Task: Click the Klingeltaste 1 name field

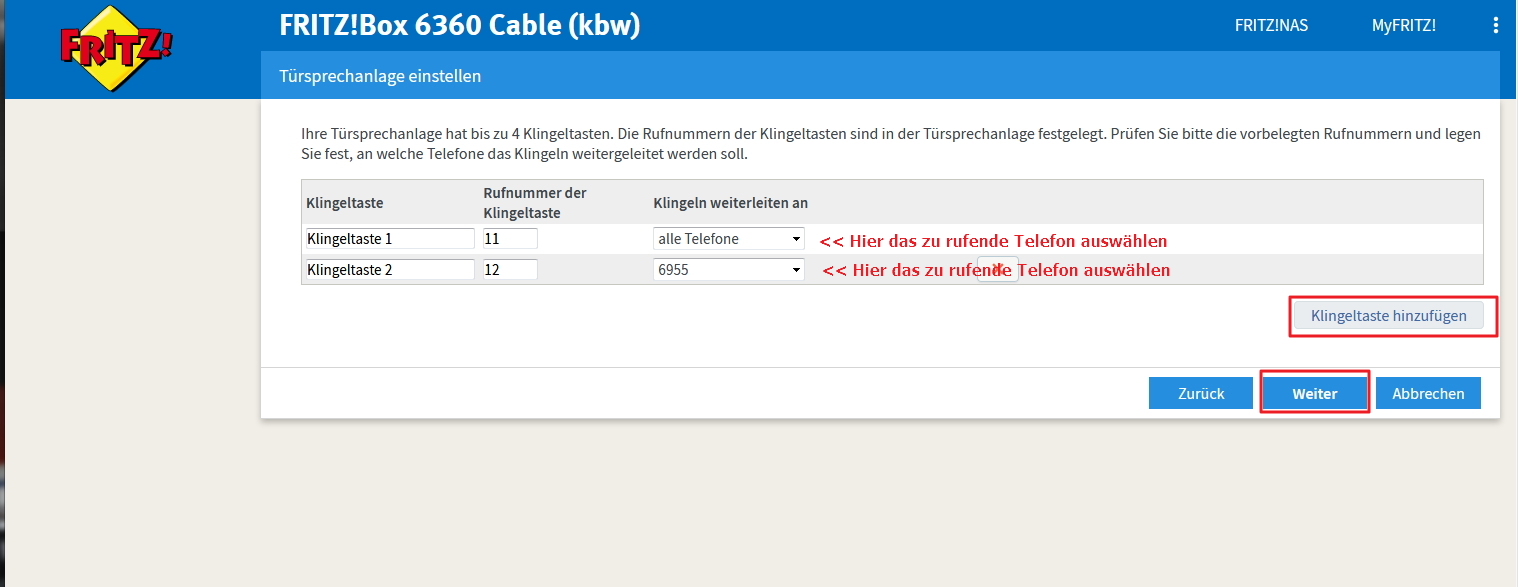Action: [x=389, y=239]
